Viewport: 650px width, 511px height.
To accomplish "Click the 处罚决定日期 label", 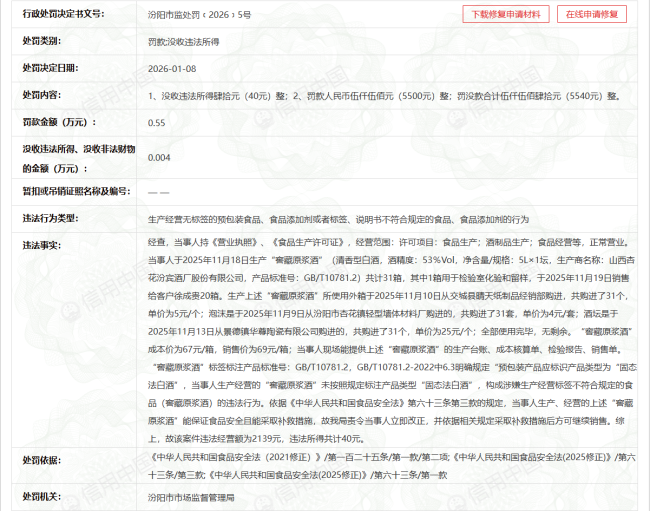I will coord(50,68).
